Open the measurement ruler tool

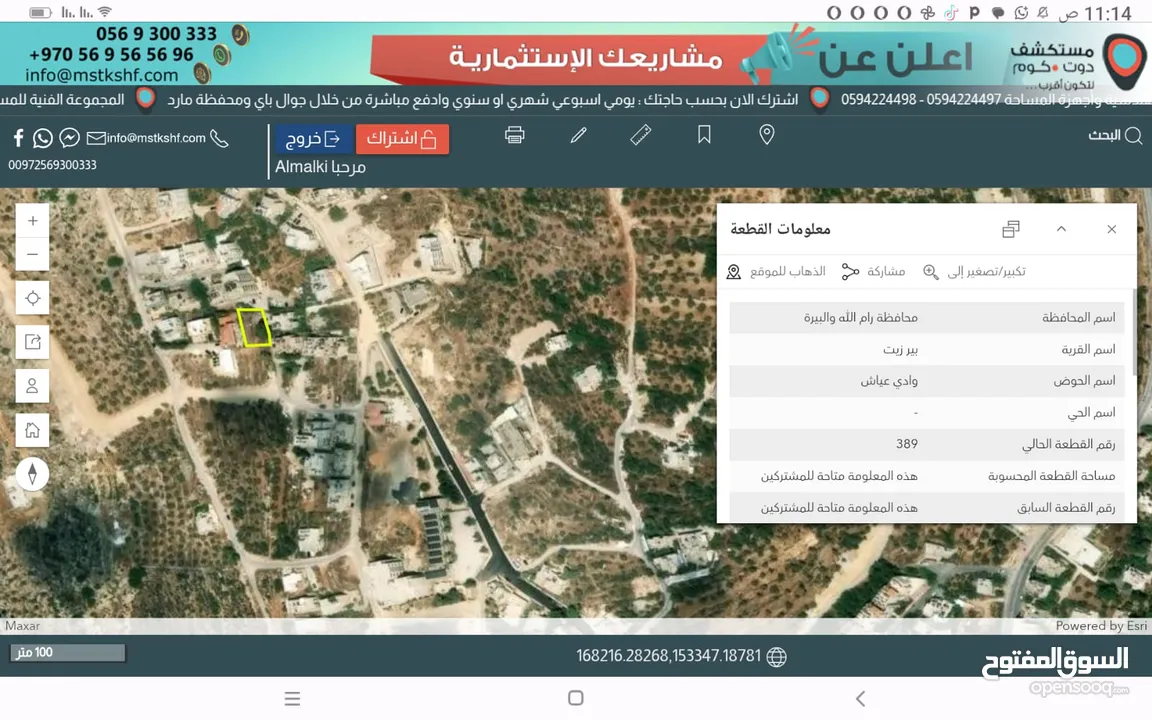(x=641, y=135)
